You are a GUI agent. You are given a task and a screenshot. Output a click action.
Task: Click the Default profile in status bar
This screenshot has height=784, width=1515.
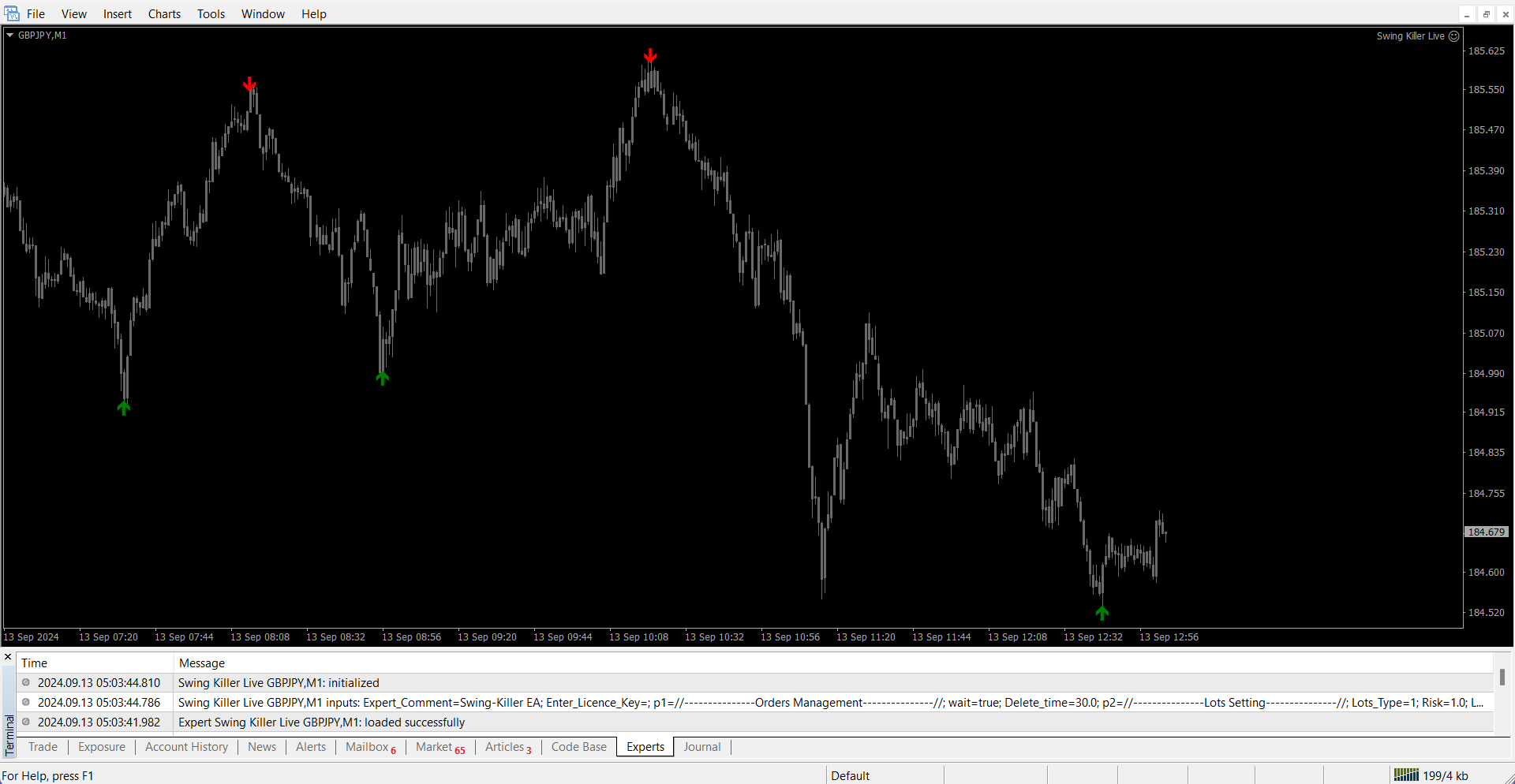(x=850, y=775)
